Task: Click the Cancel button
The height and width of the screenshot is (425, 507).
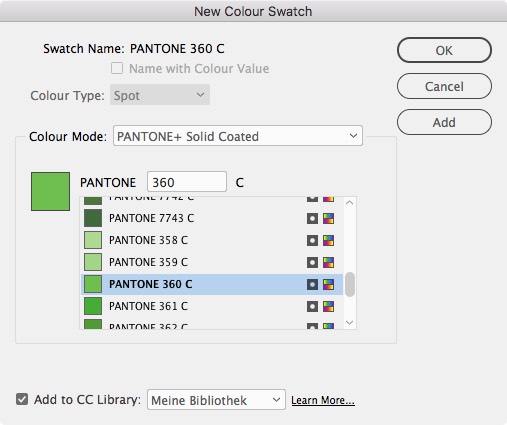Action: (x=444, y=86)
